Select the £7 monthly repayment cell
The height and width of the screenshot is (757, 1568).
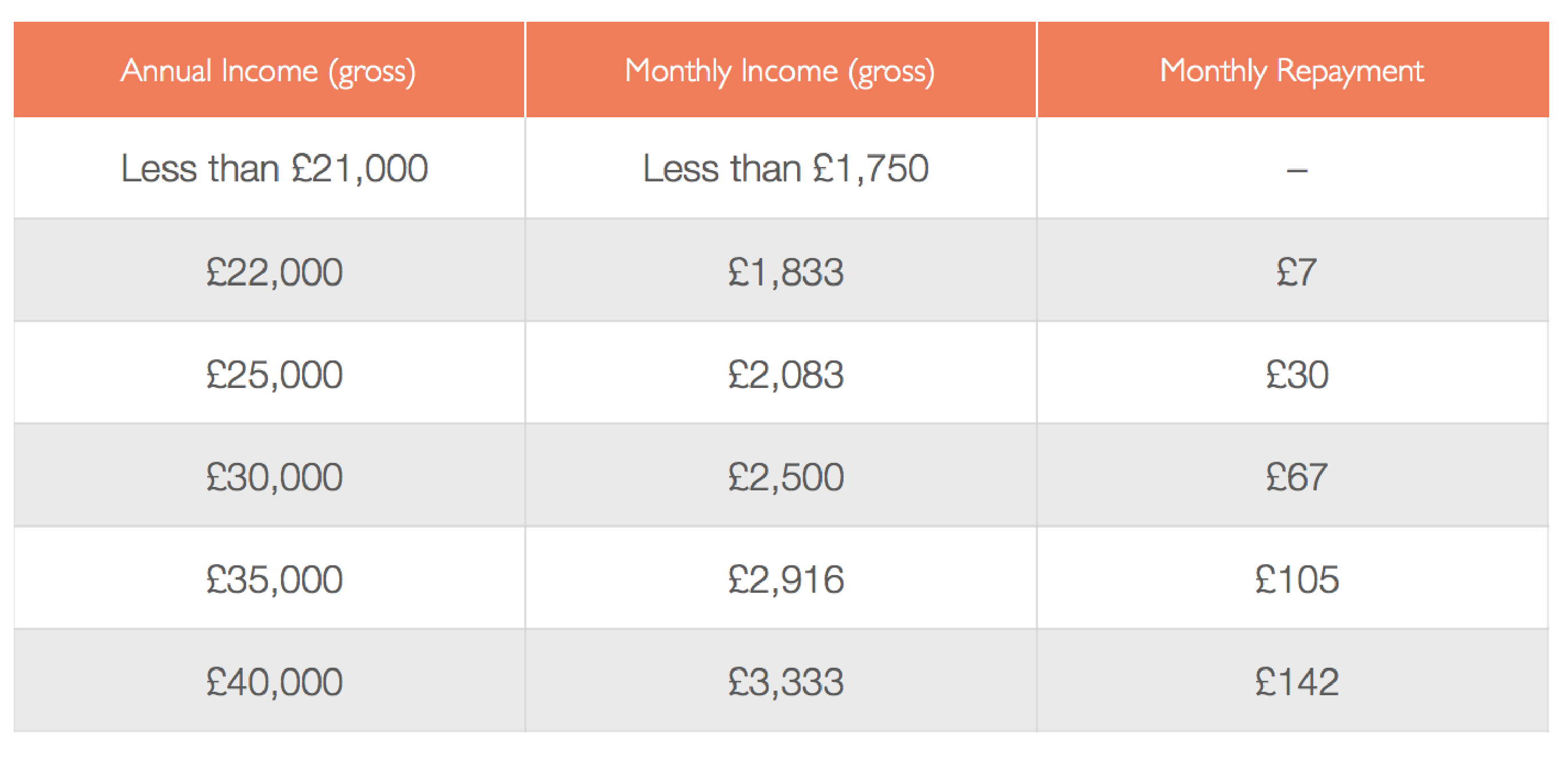point(1292,271)
